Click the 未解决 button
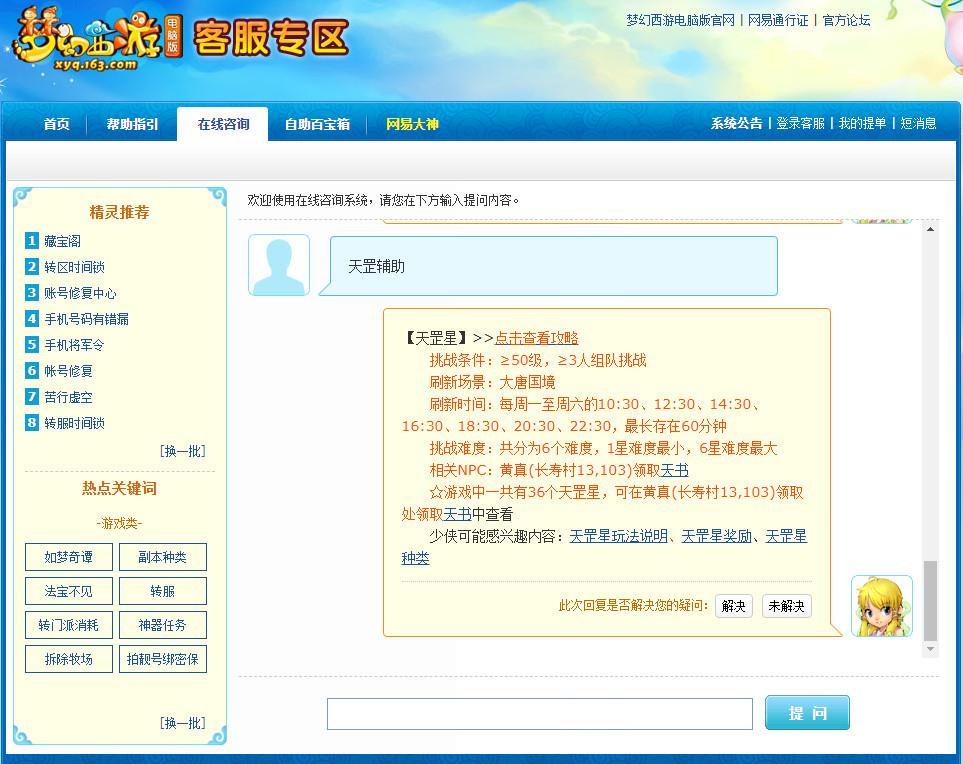Viewport: 963px width, 764px height. (x=785, y=606)
